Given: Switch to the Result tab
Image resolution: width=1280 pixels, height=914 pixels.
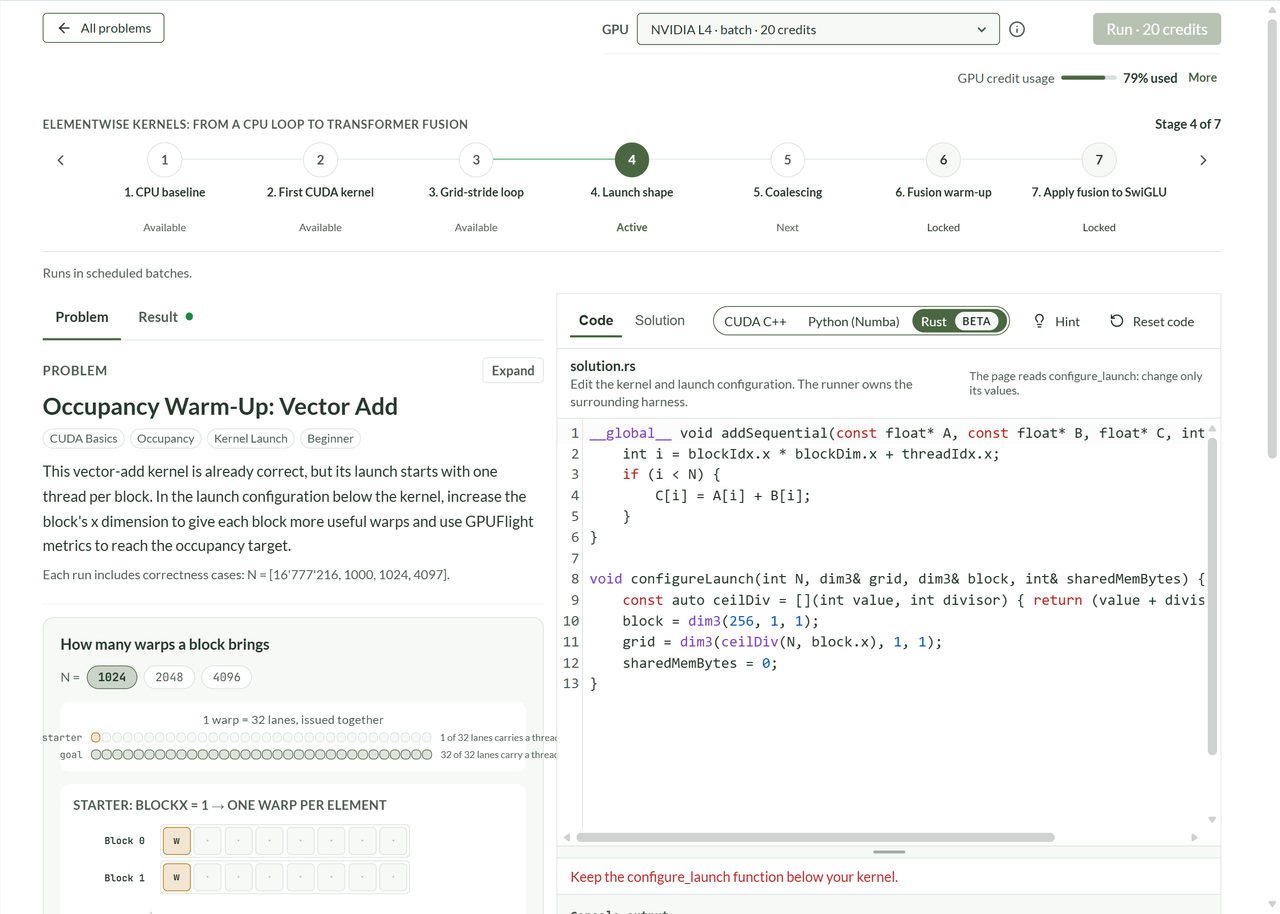Looking at the screenshot, I should 165,317.
